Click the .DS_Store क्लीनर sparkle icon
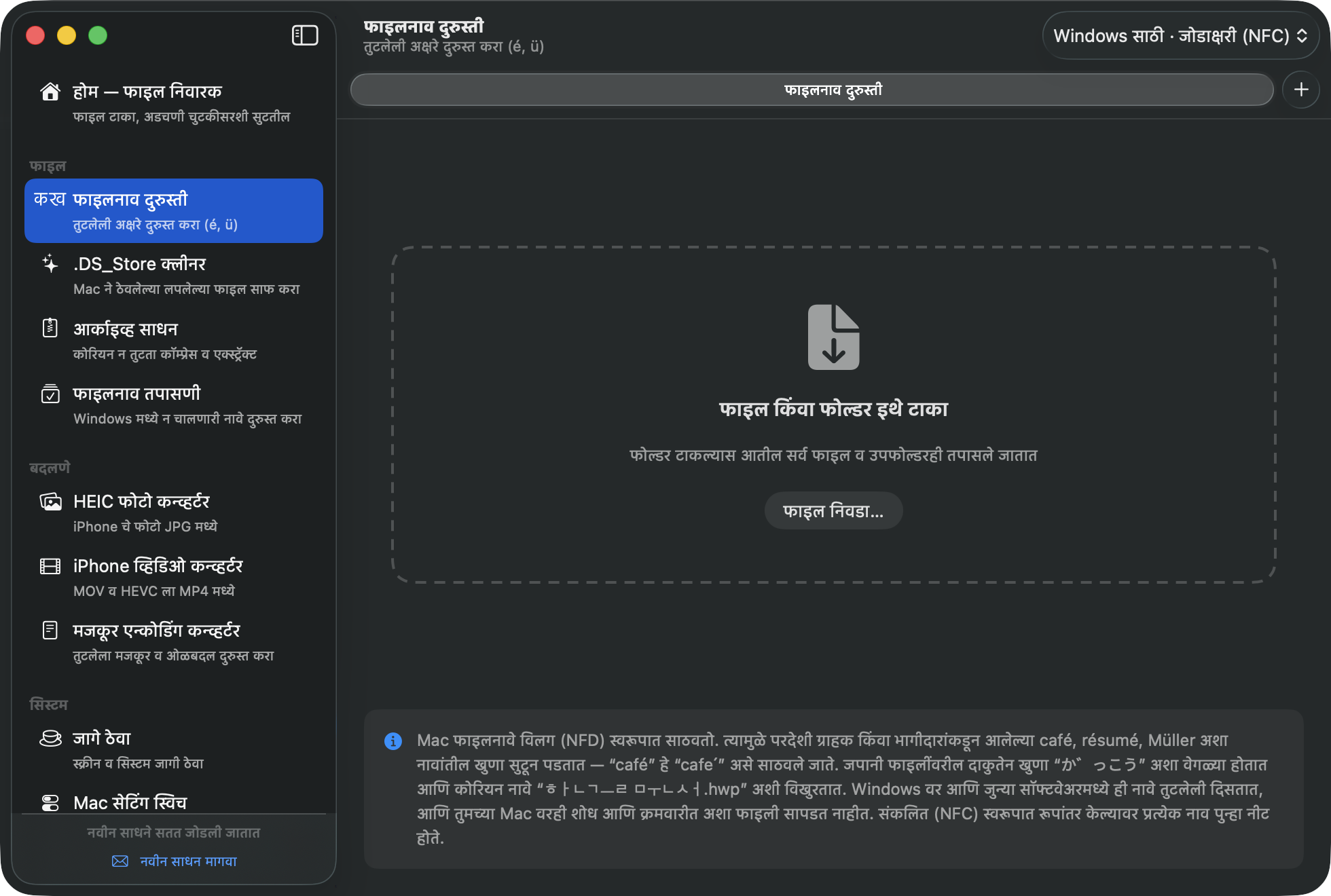 coord(50,264)
